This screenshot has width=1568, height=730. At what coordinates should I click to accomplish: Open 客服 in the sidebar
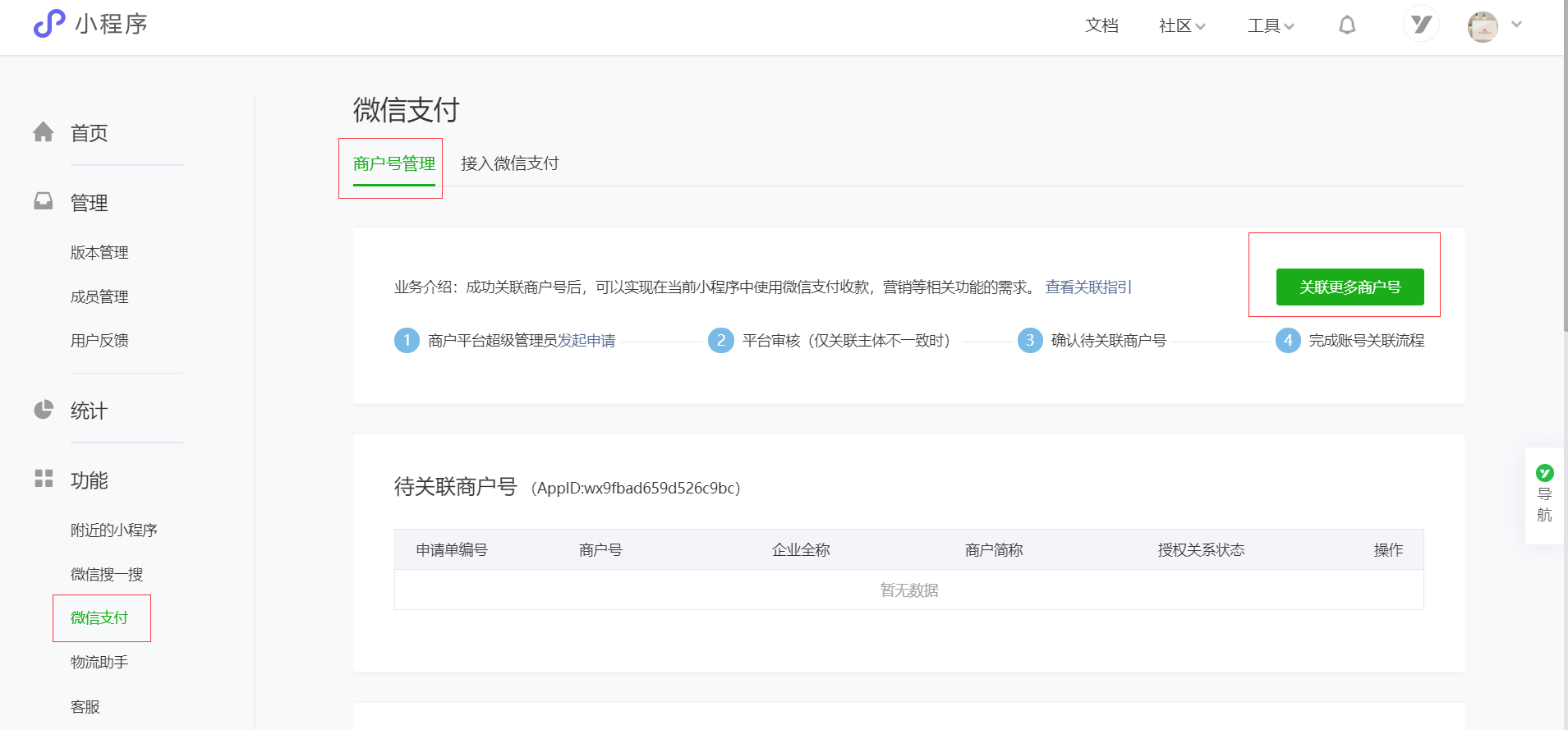(85, 707)
